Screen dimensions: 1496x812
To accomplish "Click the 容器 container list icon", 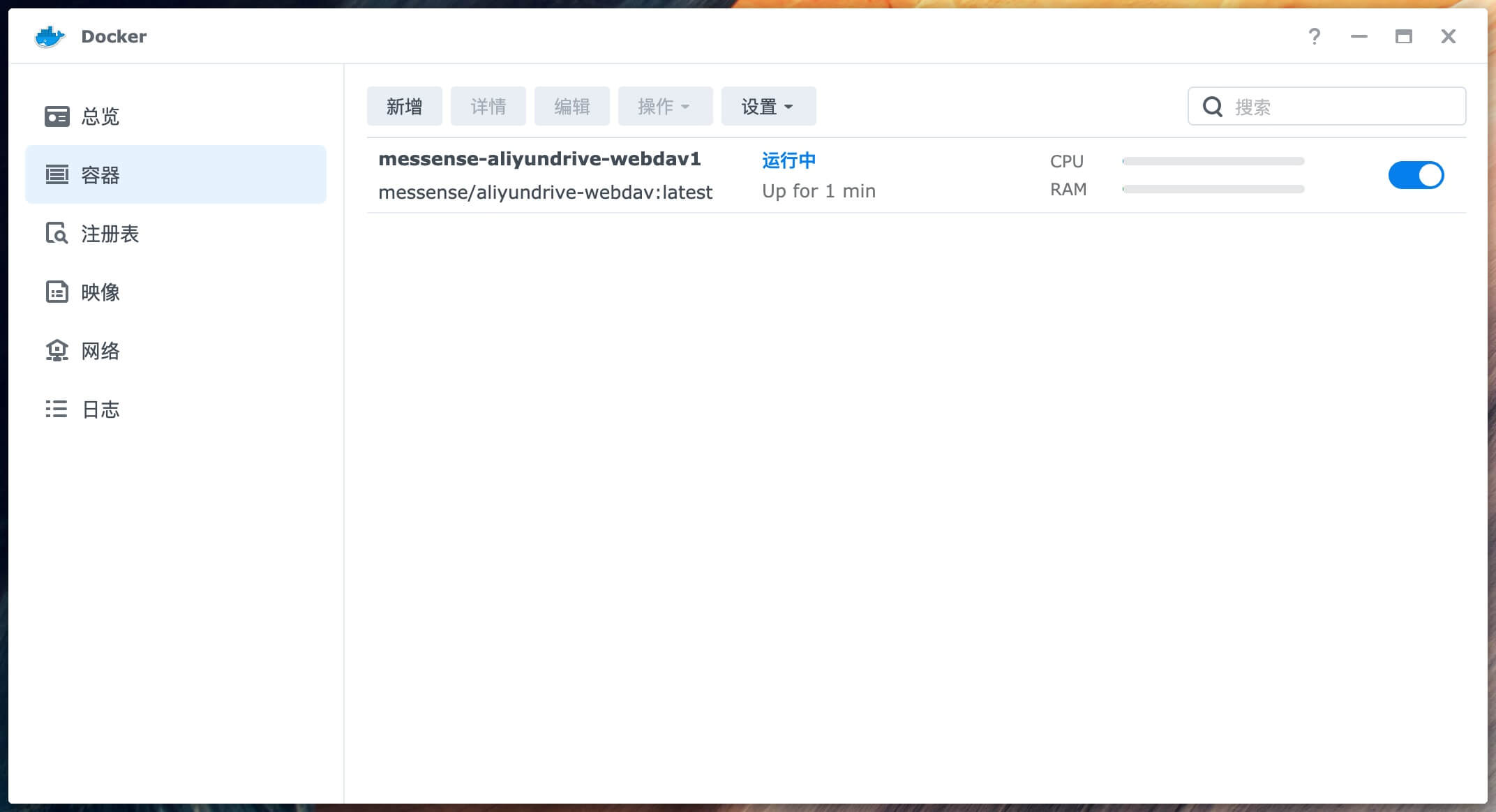I will tap(57, 175).
